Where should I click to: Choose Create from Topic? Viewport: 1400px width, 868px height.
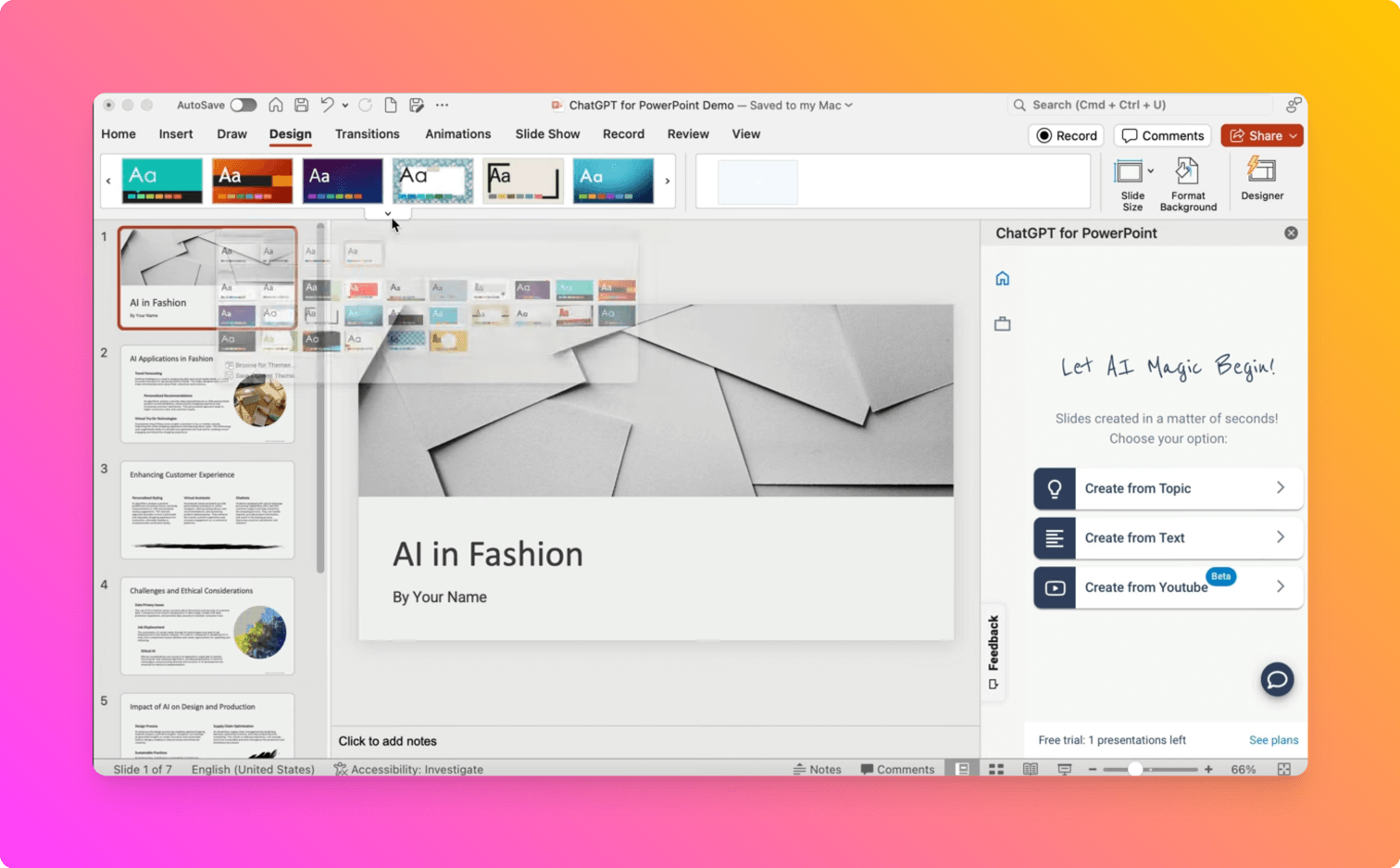[1167, 488]
